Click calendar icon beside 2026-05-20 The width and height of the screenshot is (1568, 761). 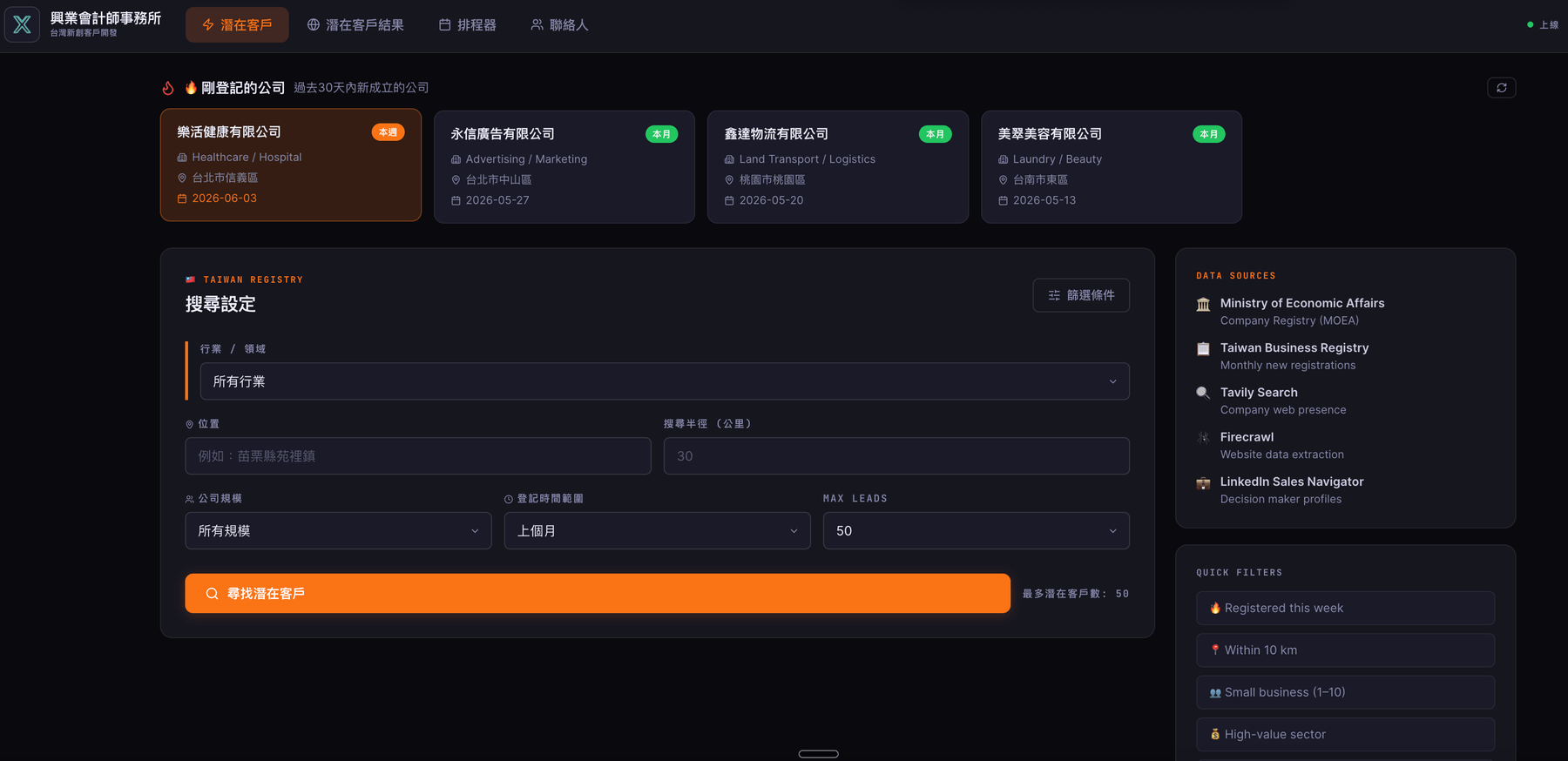729,200
